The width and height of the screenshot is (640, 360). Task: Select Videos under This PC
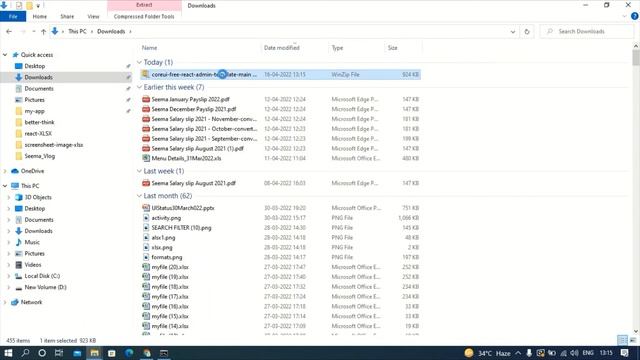pos(33,265)
